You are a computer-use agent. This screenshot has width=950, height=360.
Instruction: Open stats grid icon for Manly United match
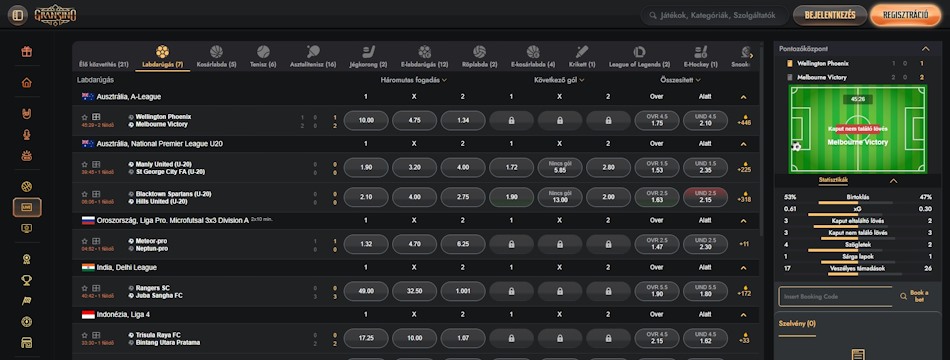pos(96,164)
